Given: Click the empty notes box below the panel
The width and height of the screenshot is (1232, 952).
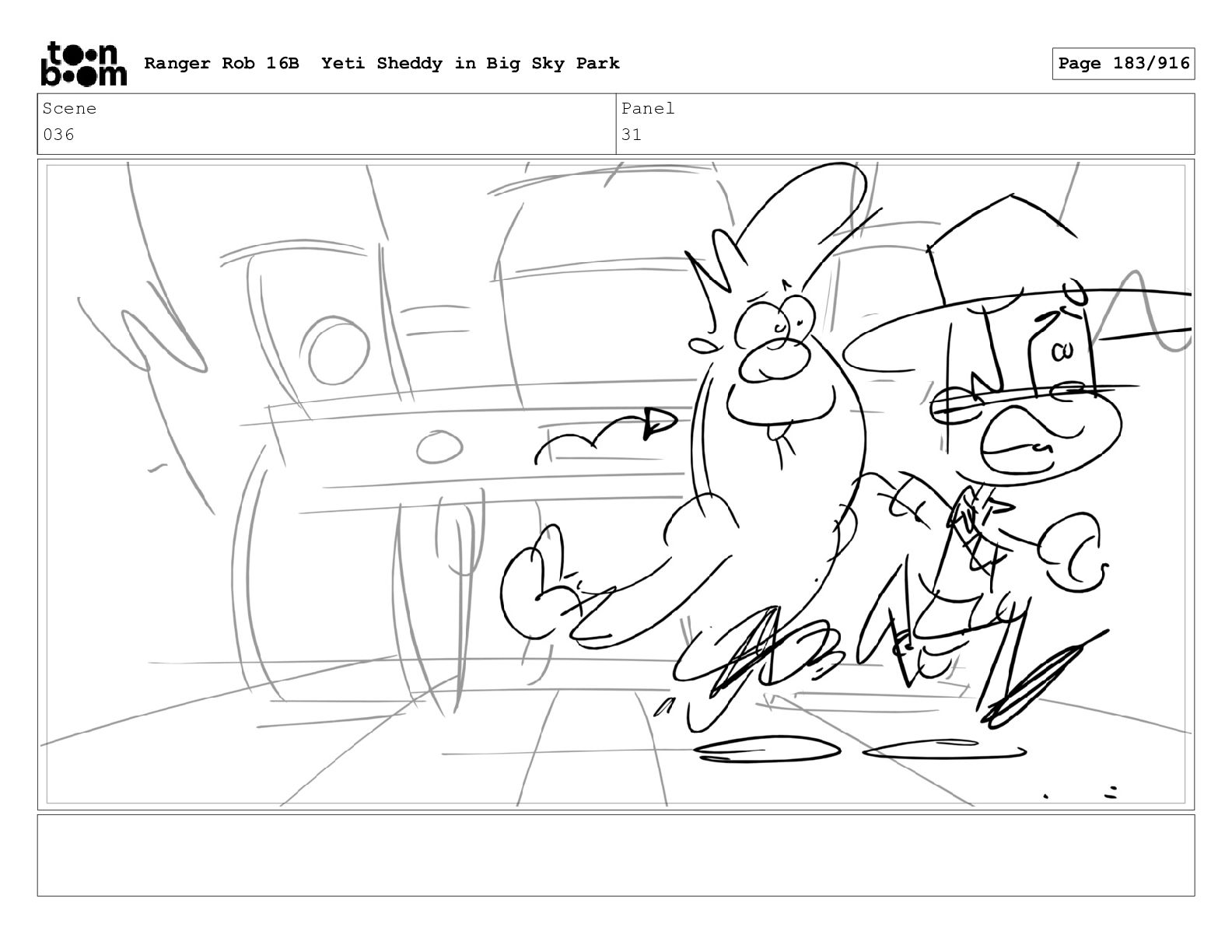Looking at the screenshot, I should 616,856.
